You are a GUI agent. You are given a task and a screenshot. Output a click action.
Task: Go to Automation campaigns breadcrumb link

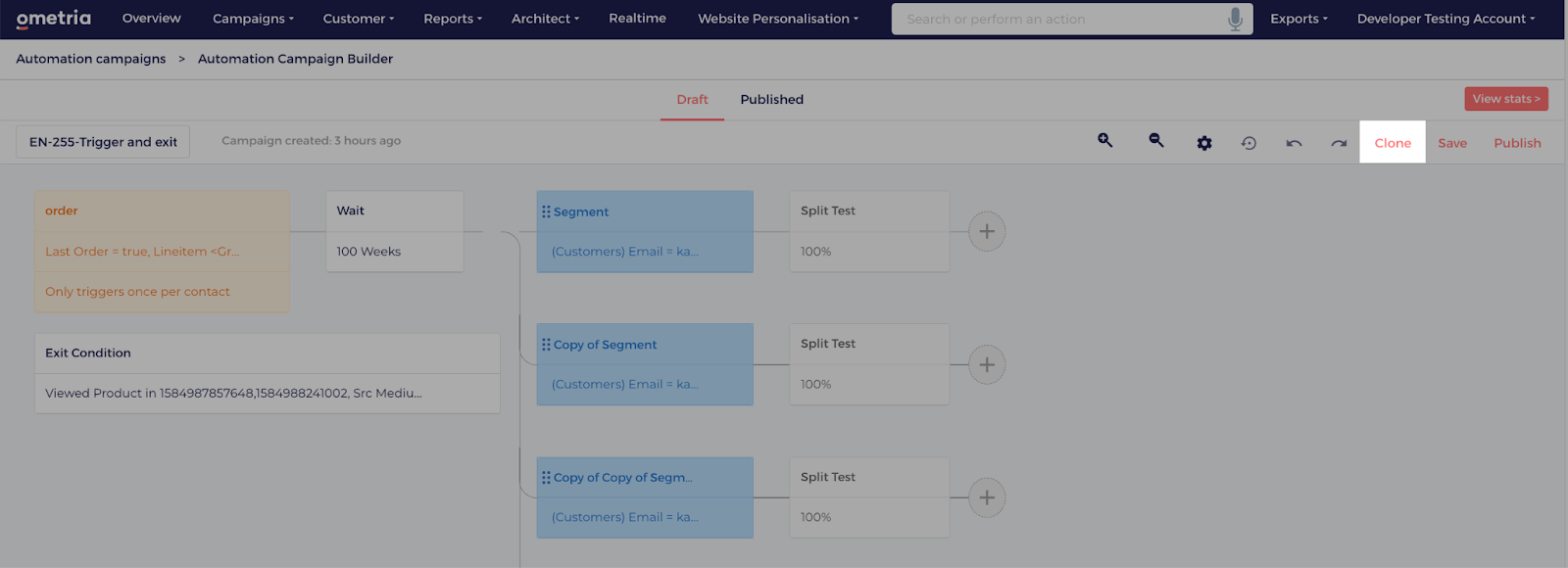coord(91,59)
